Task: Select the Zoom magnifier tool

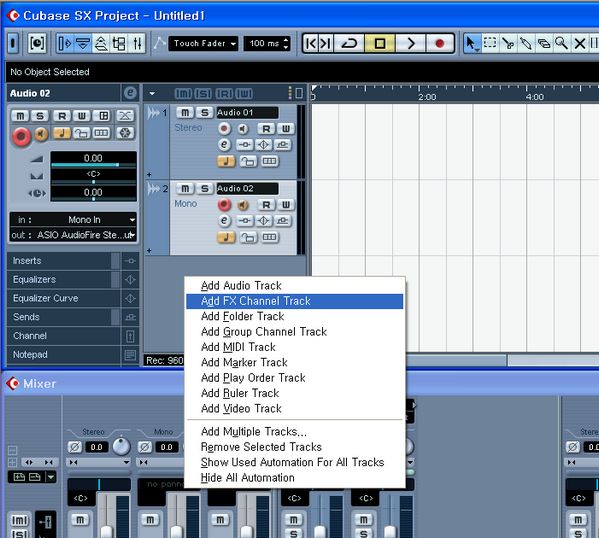Action: 561,43
